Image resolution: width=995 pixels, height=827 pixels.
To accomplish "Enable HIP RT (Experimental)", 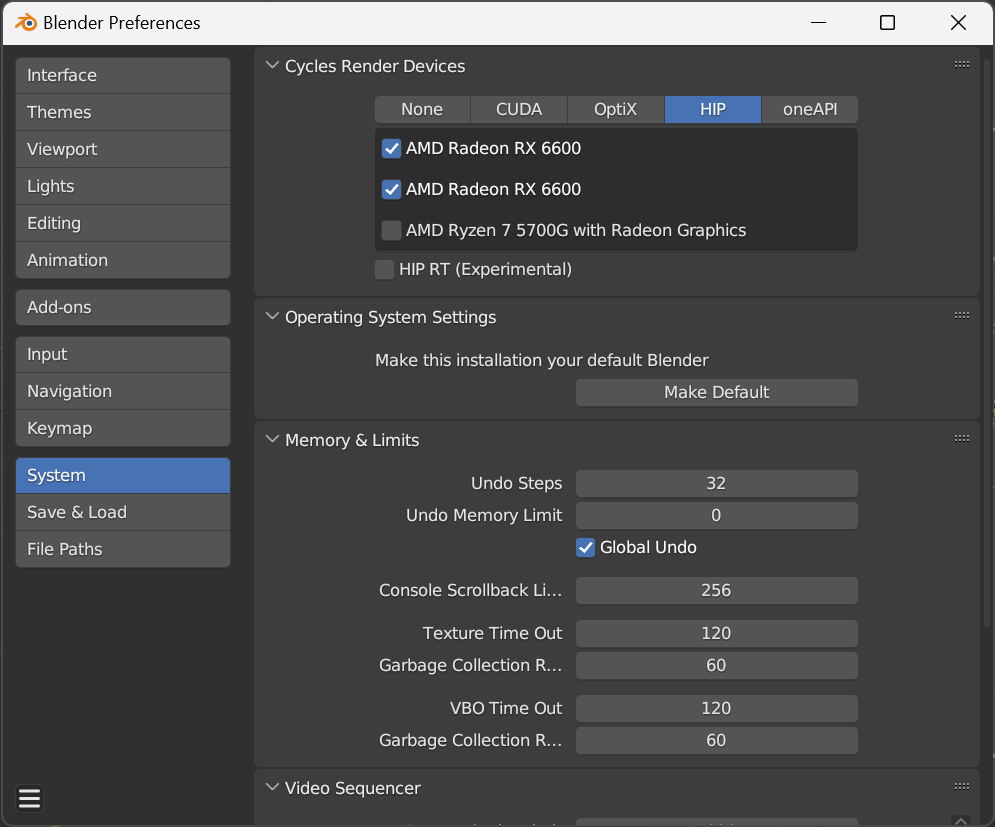I will [x=384, y=269].
